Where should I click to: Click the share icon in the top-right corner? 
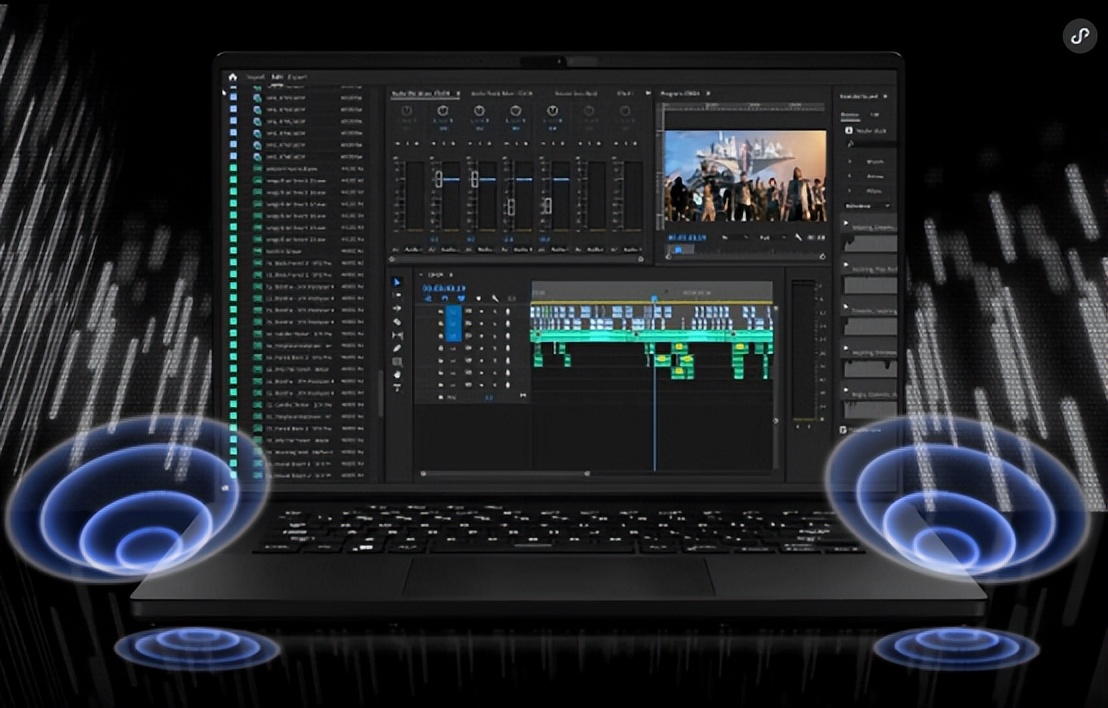[1079, 36]
